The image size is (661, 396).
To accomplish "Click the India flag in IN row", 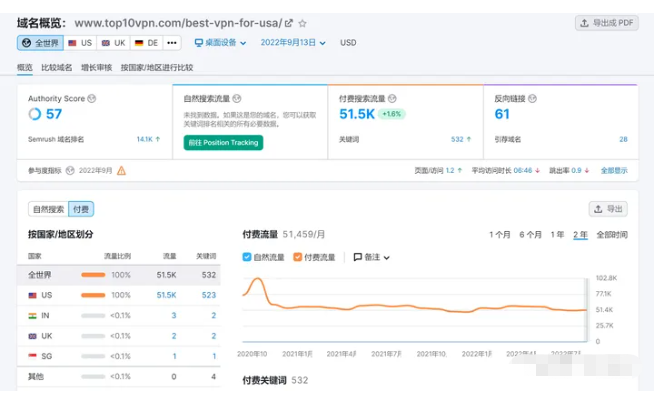I will (32, 316).
